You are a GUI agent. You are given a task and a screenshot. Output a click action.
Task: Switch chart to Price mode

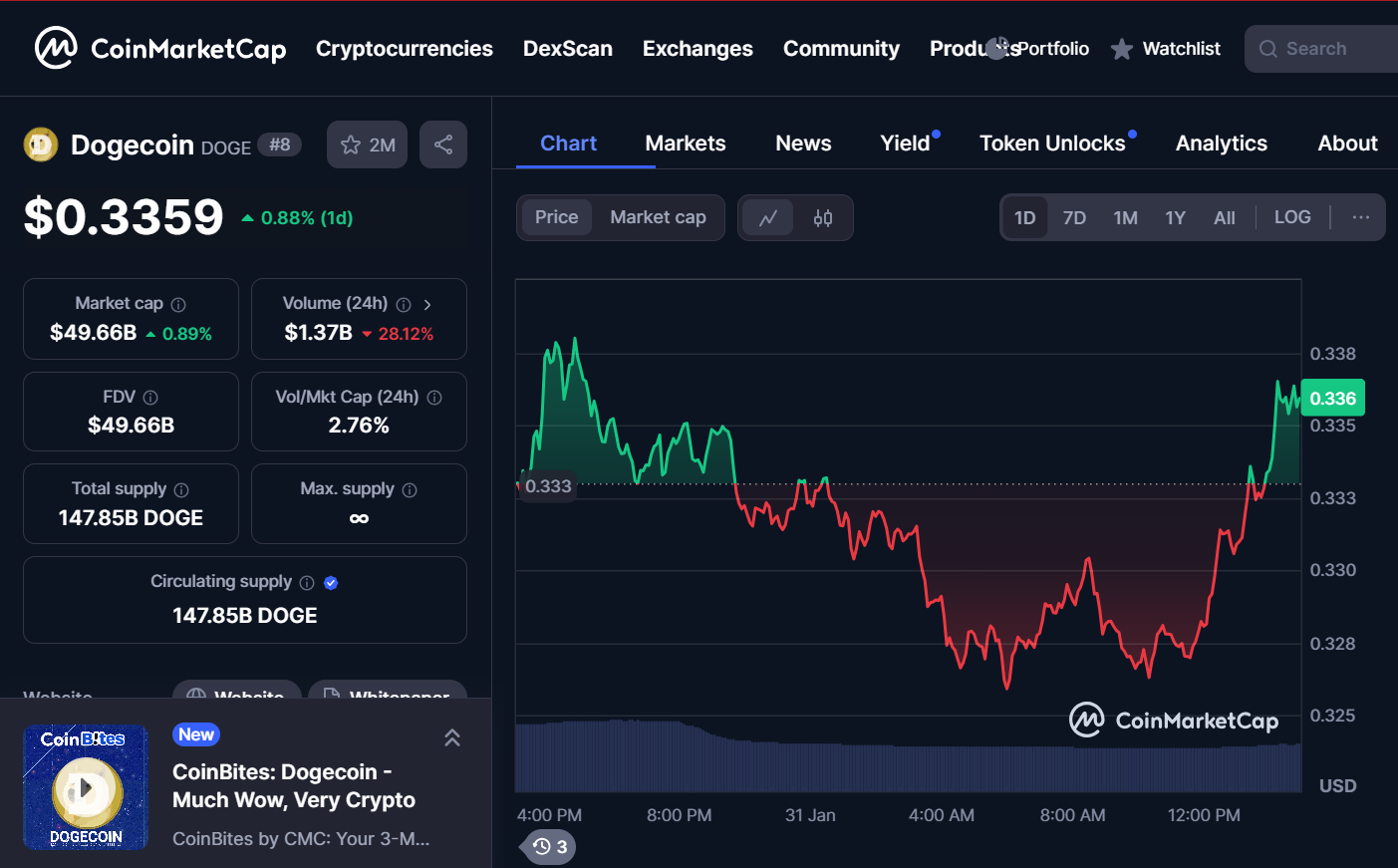pyautogui.click(x=556, y=217)
